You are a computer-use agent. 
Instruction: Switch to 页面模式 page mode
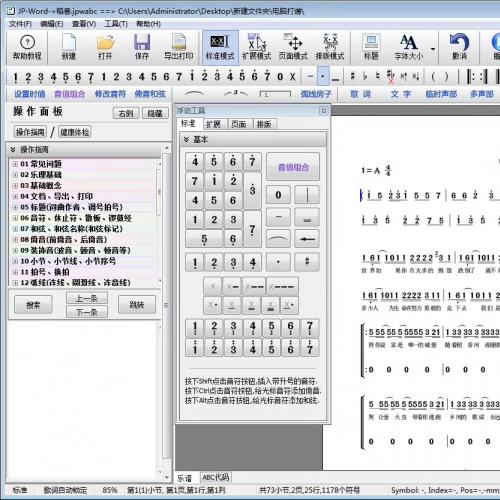click(293, 48)
